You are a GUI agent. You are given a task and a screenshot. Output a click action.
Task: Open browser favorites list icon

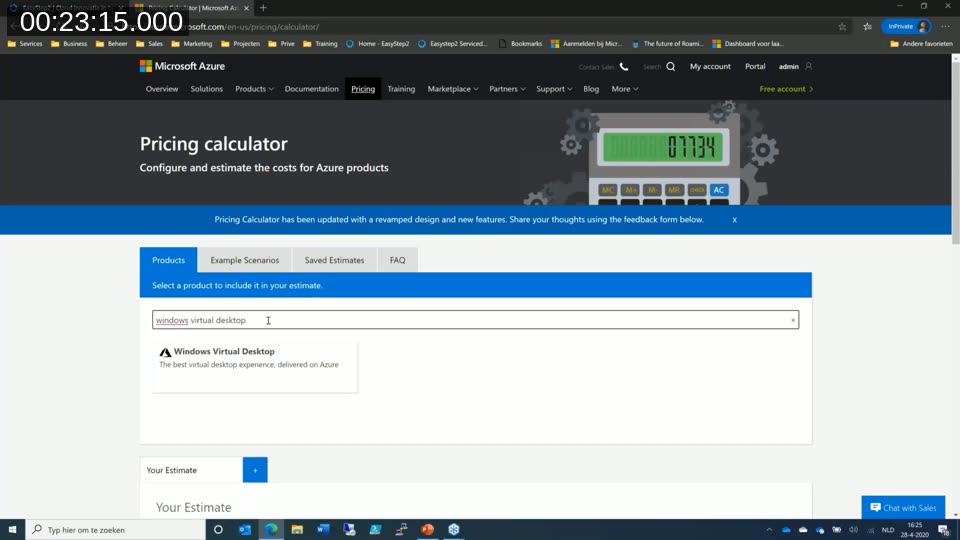[x=868, y=27]
